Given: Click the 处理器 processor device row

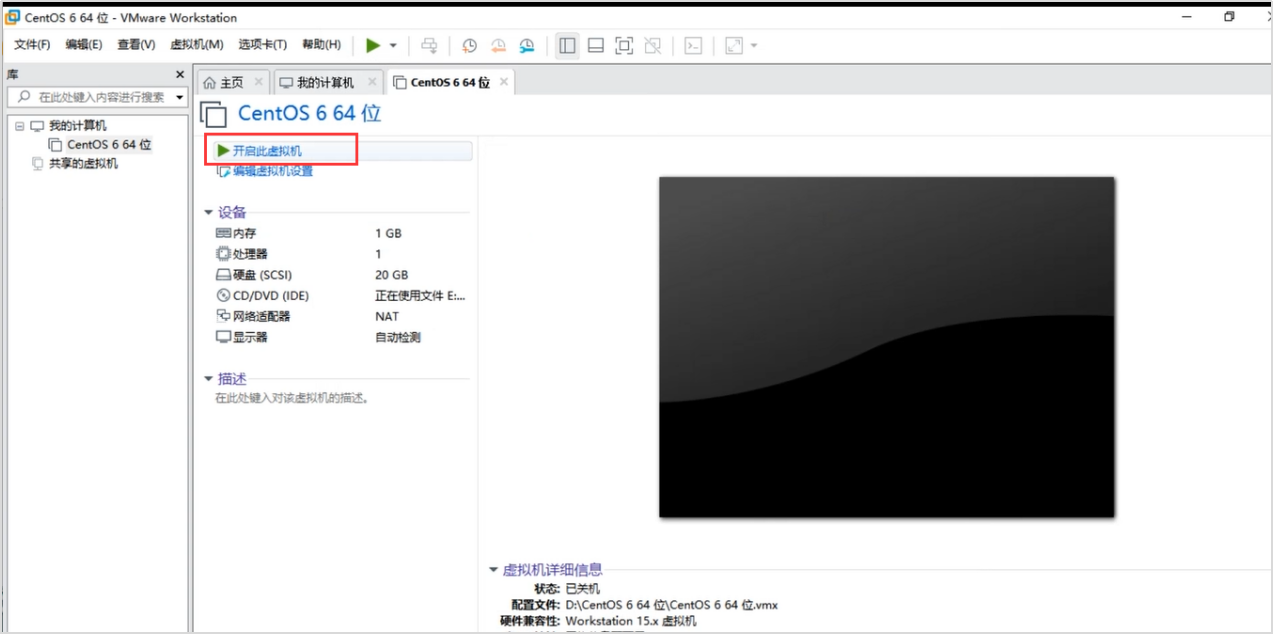Looking at the screenshot, I should [343, 254].
